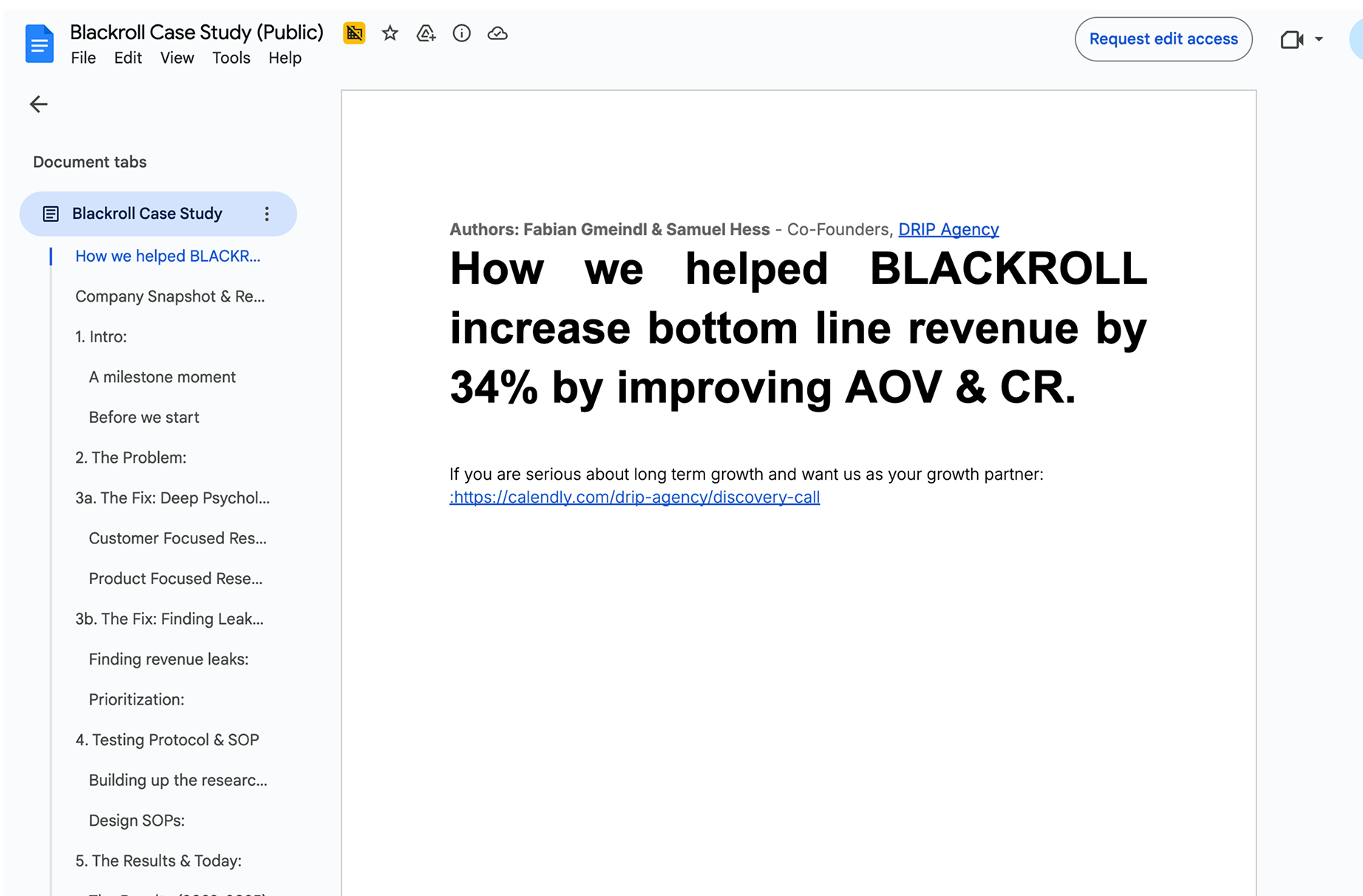The image size is (1363, 896).
Task: Open the Blackroll Case Study tab options menu
Action: coord(267,214)
